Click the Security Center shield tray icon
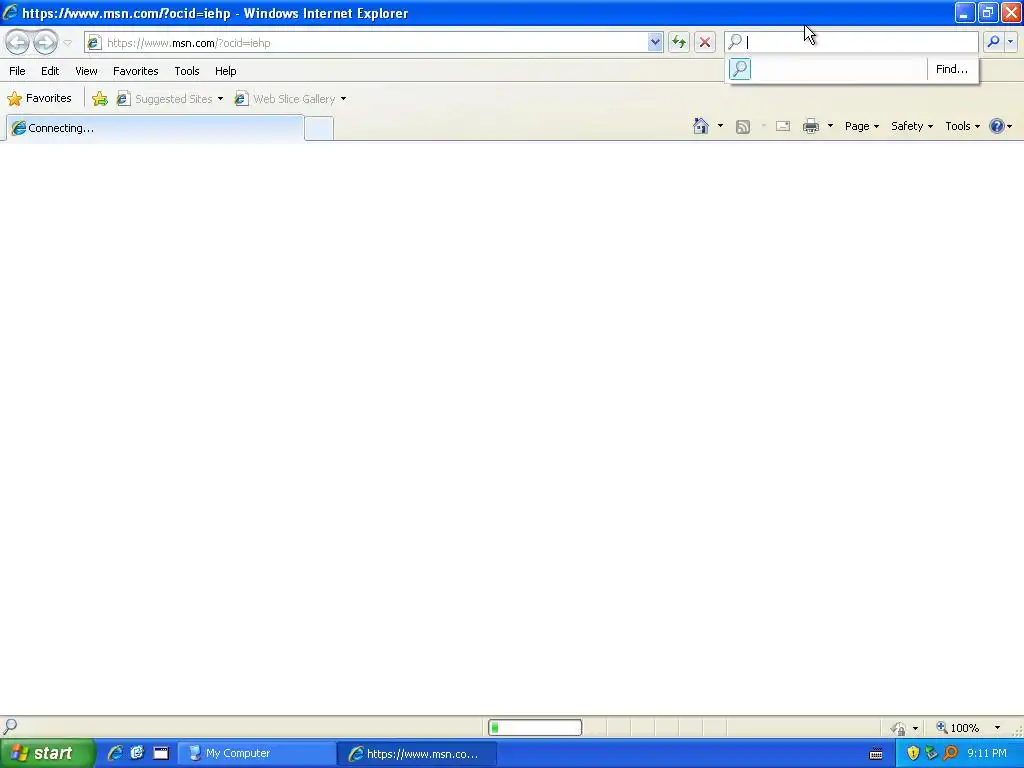Screen dimensions: 1024x768 [913, 753]
